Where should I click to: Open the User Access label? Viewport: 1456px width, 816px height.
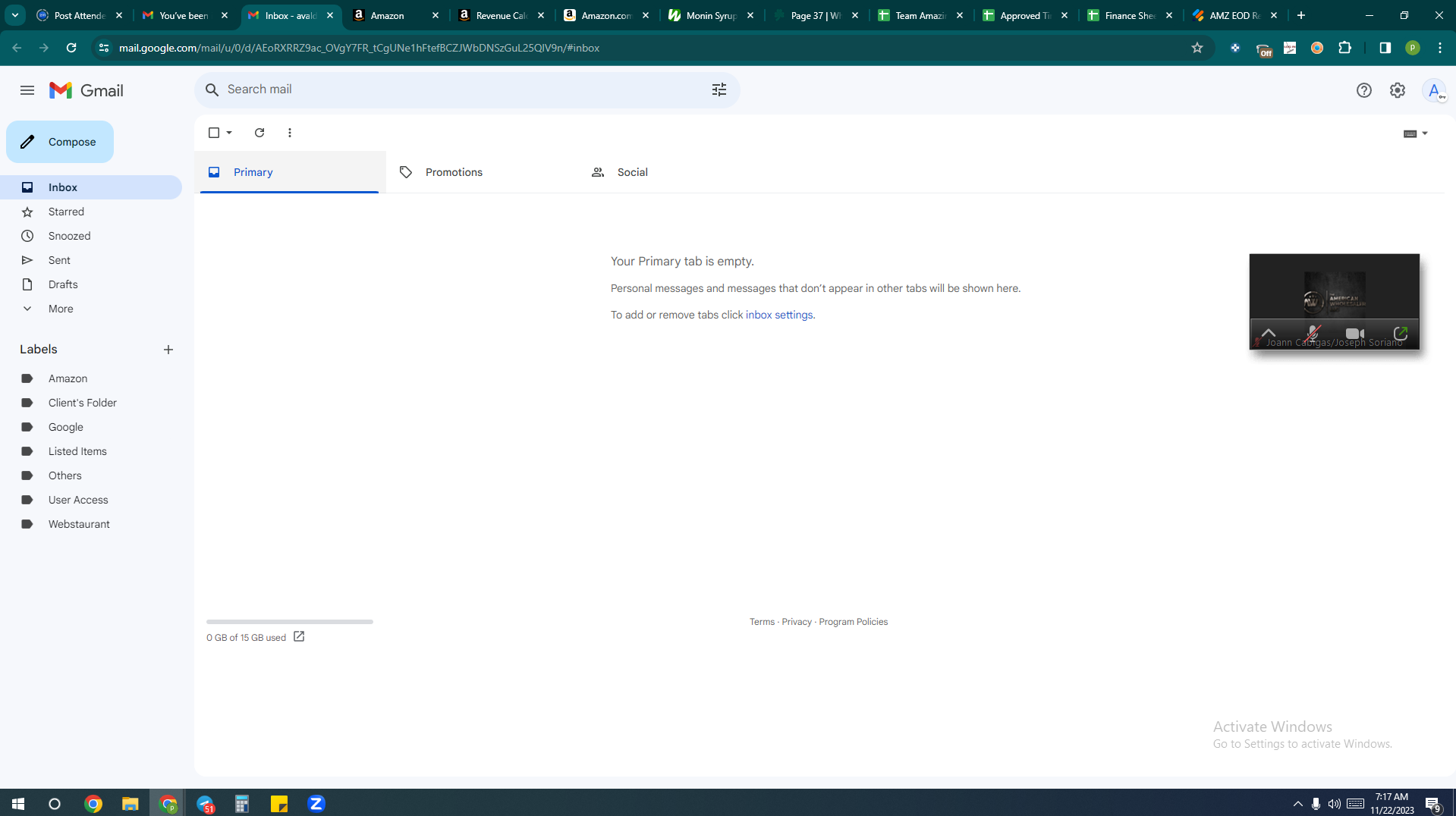pyautogui.click(x=91, y=500)
